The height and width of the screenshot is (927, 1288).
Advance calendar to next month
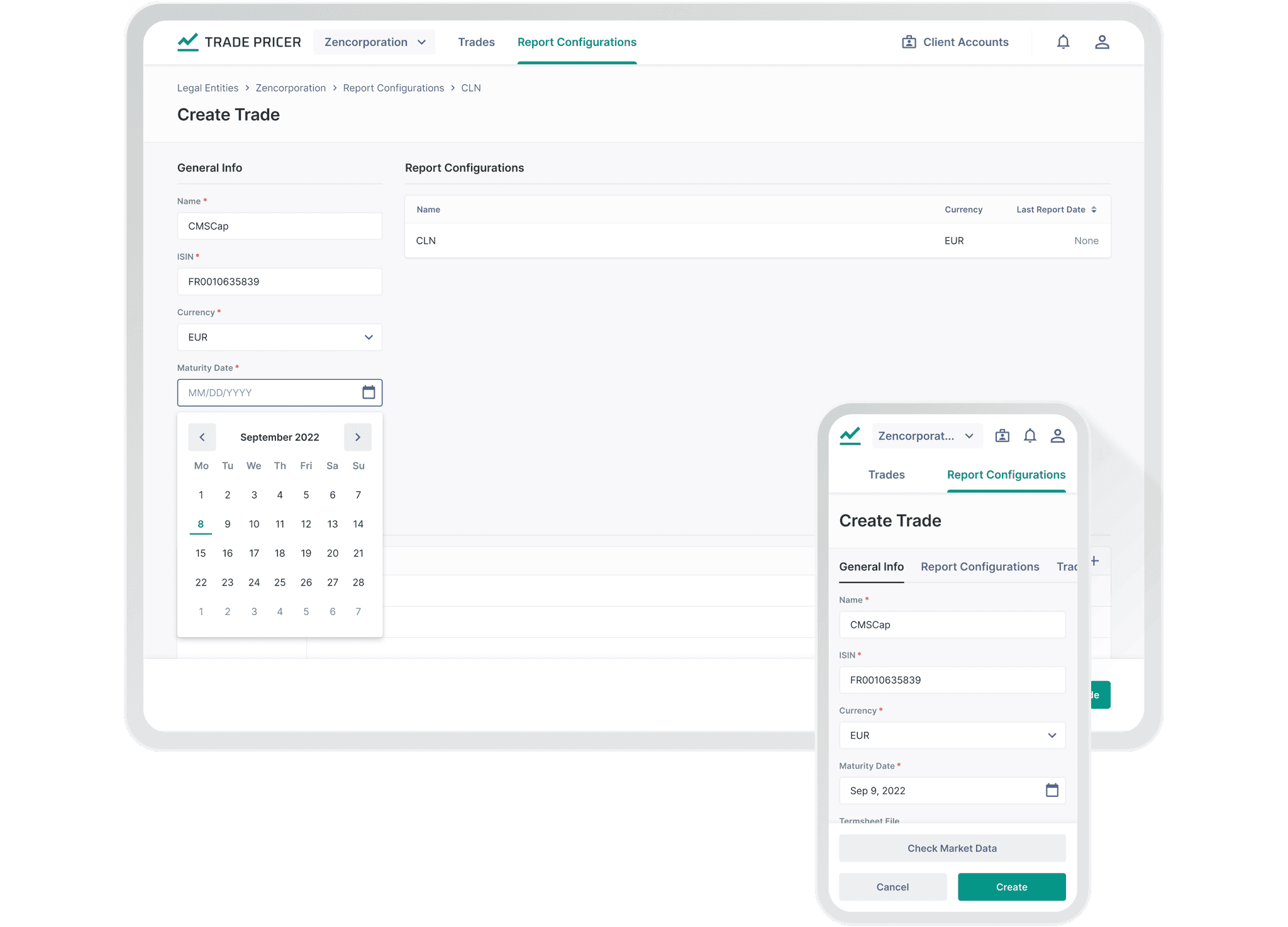coord(357,437)
